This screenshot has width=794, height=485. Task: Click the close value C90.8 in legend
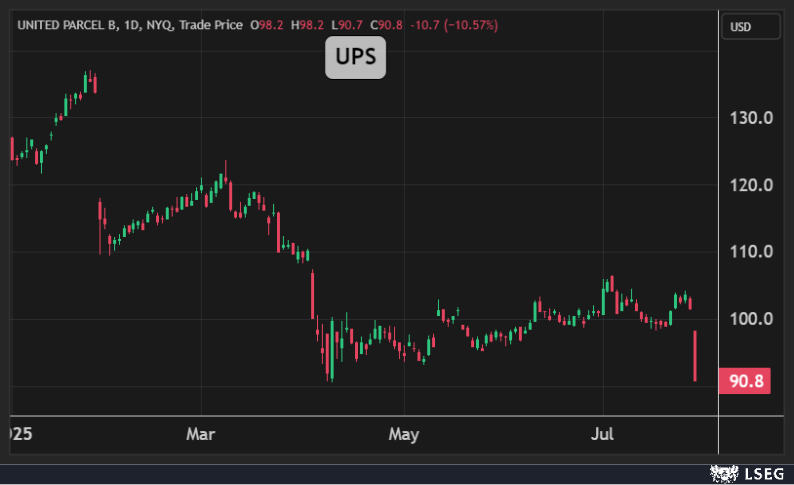(386, 24)
